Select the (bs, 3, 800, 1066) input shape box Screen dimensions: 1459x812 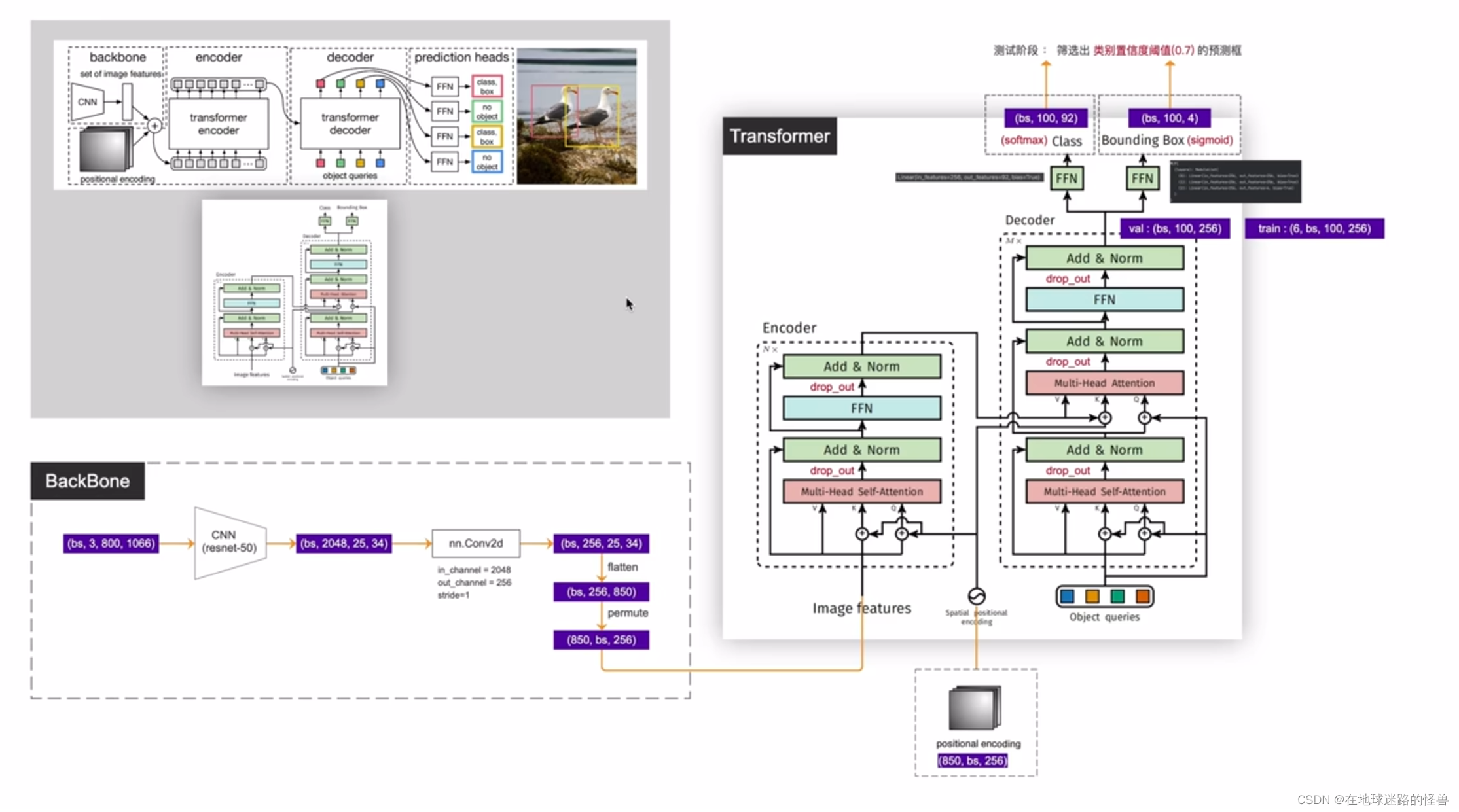(111, 543)
